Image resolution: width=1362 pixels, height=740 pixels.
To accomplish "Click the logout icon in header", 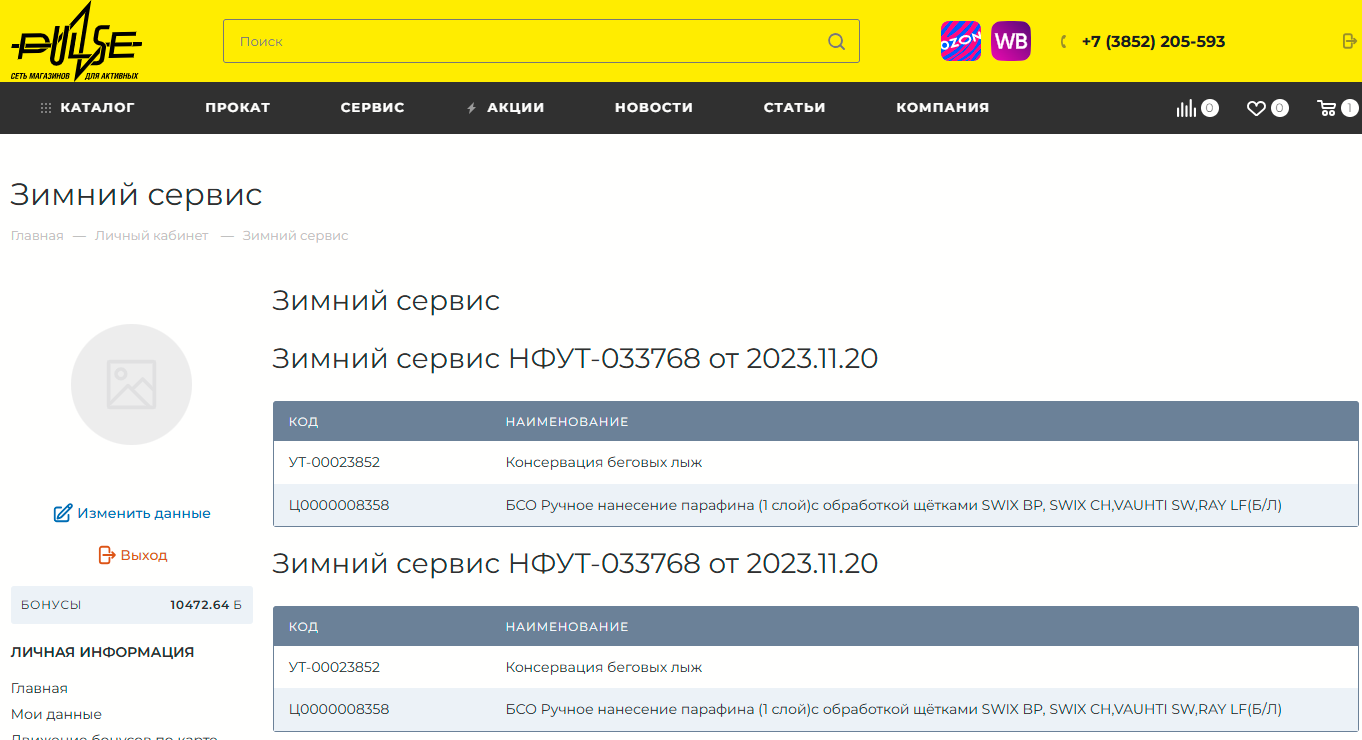I will pyautogui.click(x=1349, y=41).
